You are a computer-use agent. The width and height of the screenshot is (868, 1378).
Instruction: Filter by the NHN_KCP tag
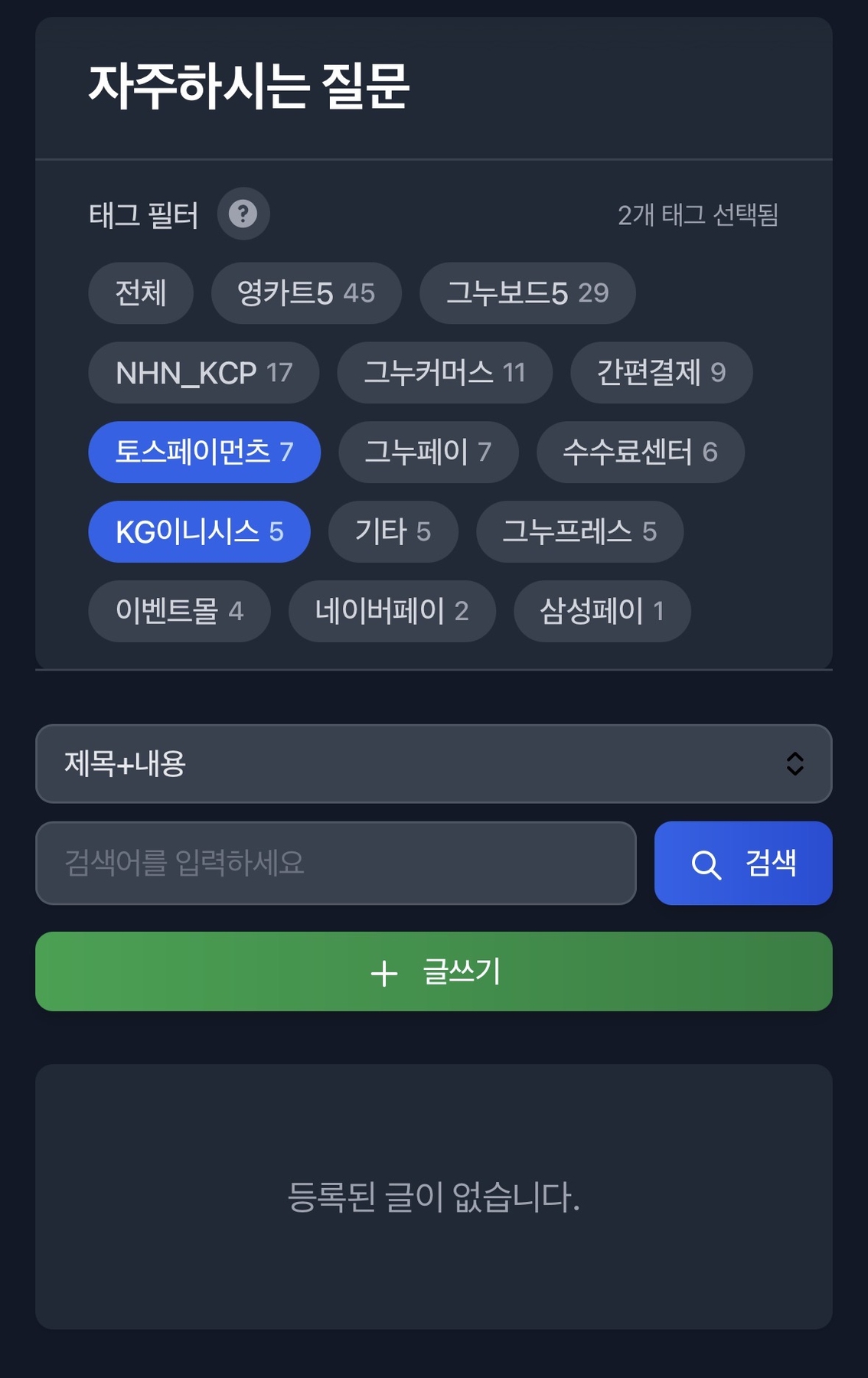point(204,373)
